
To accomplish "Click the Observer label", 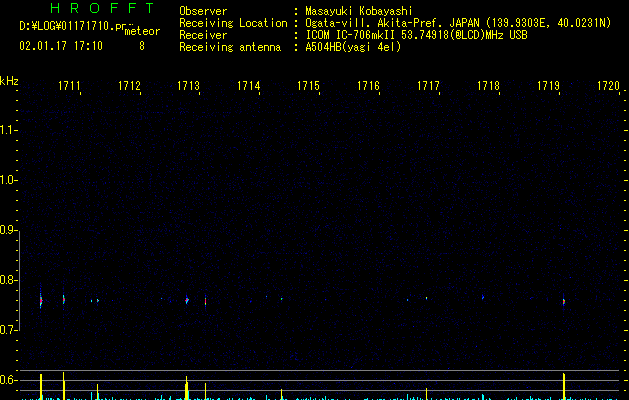I will [203, 11].
